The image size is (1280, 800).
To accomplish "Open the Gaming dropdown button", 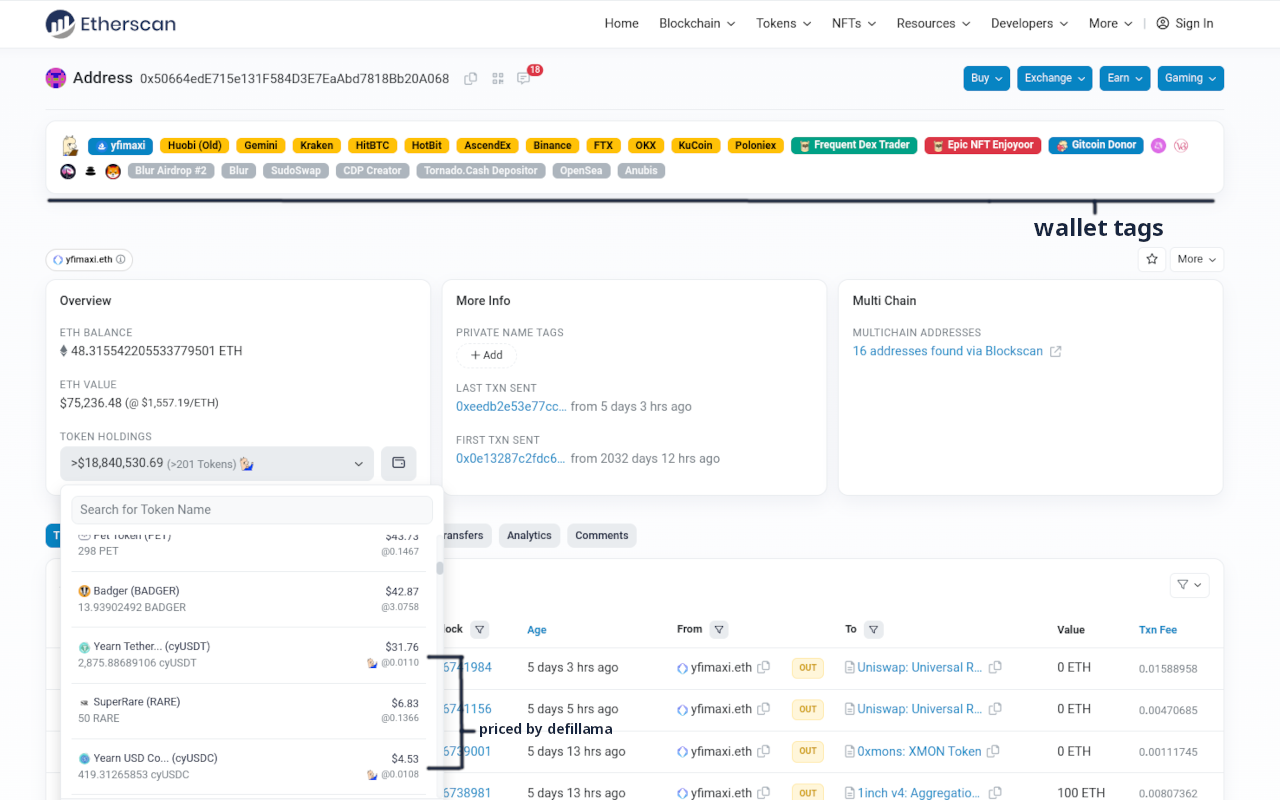I will 1191,78.
